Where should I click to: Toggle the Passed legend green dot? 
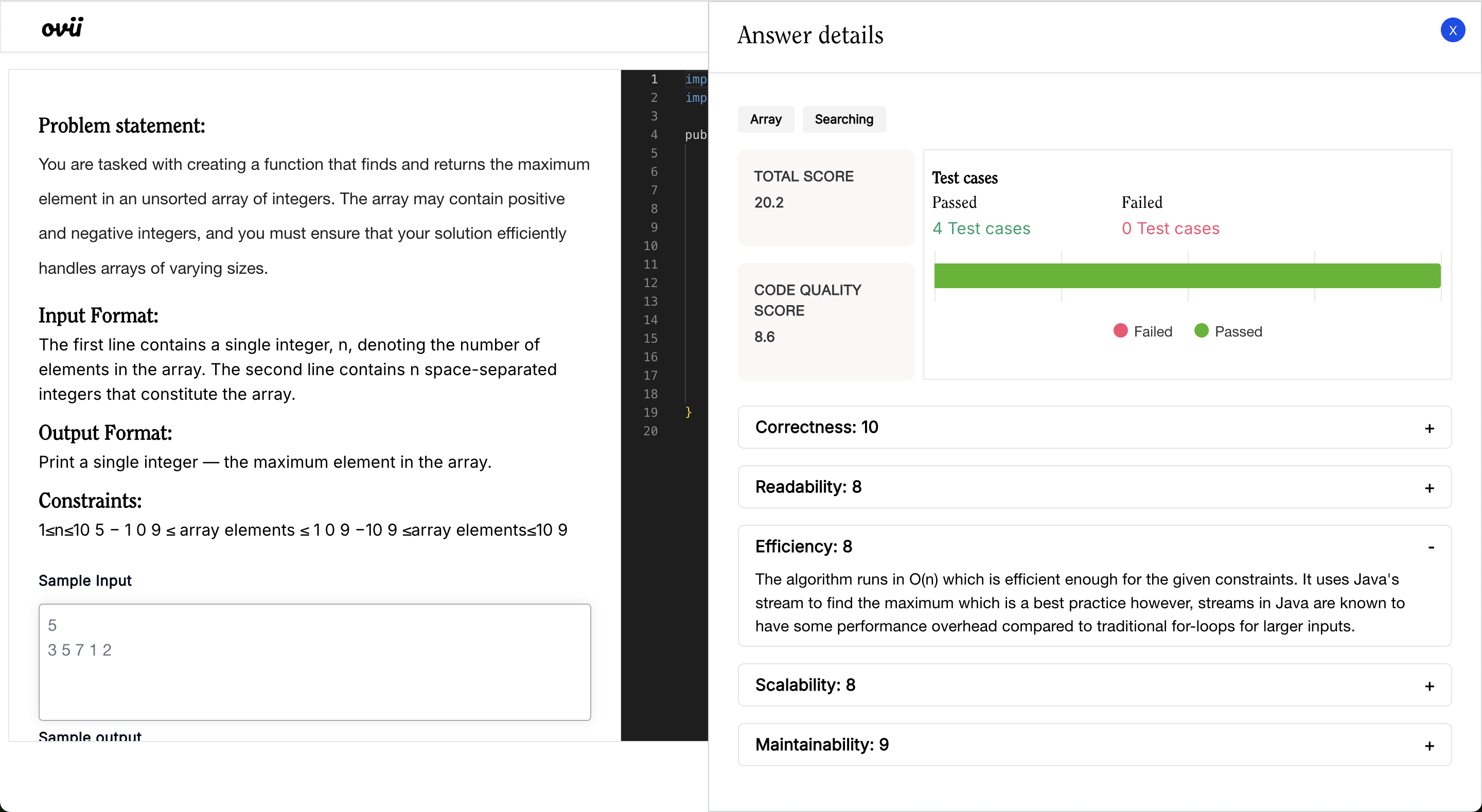(x=1201, y=331)
